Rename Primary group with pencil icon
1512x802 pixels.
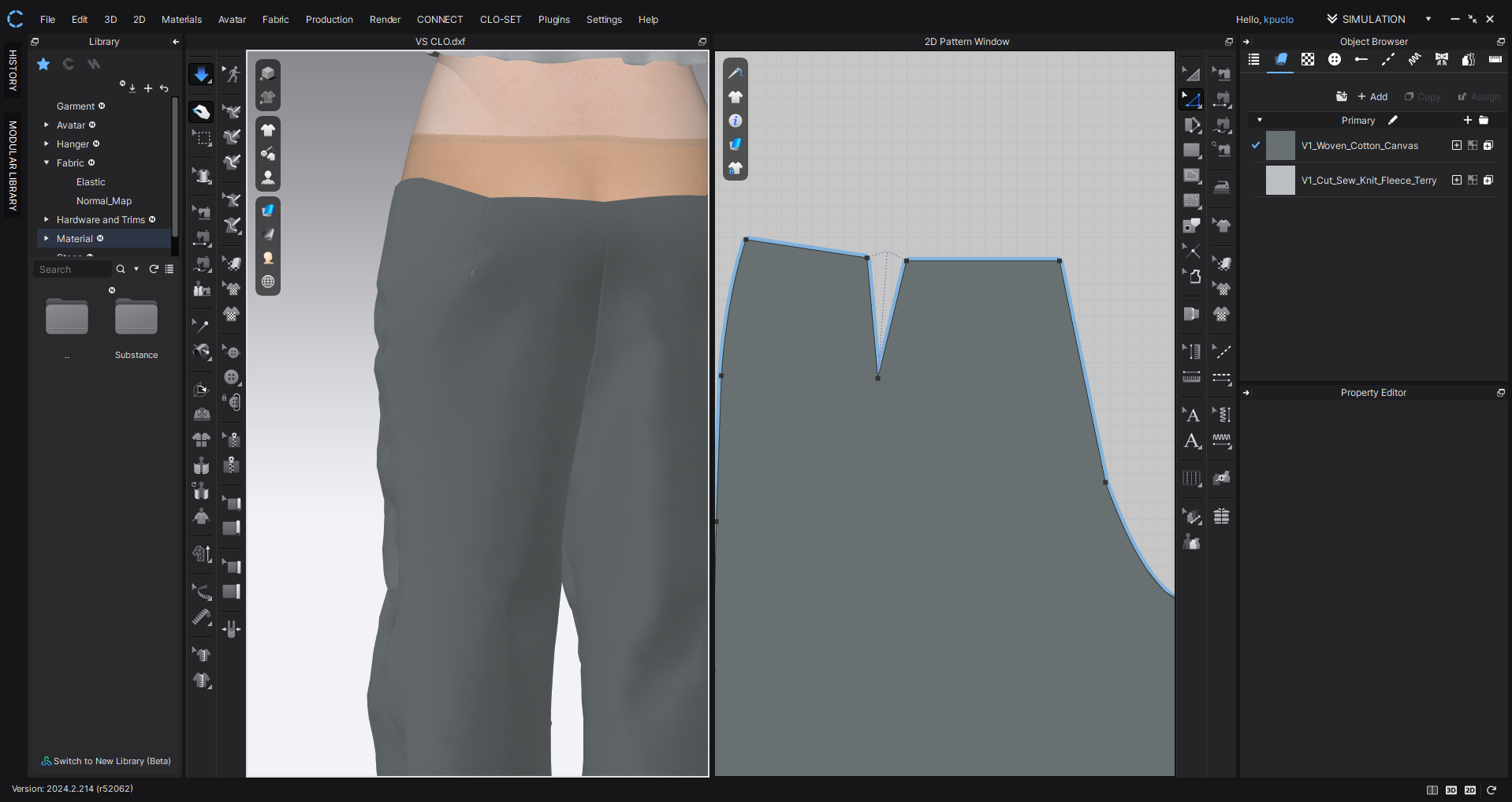1393,121
